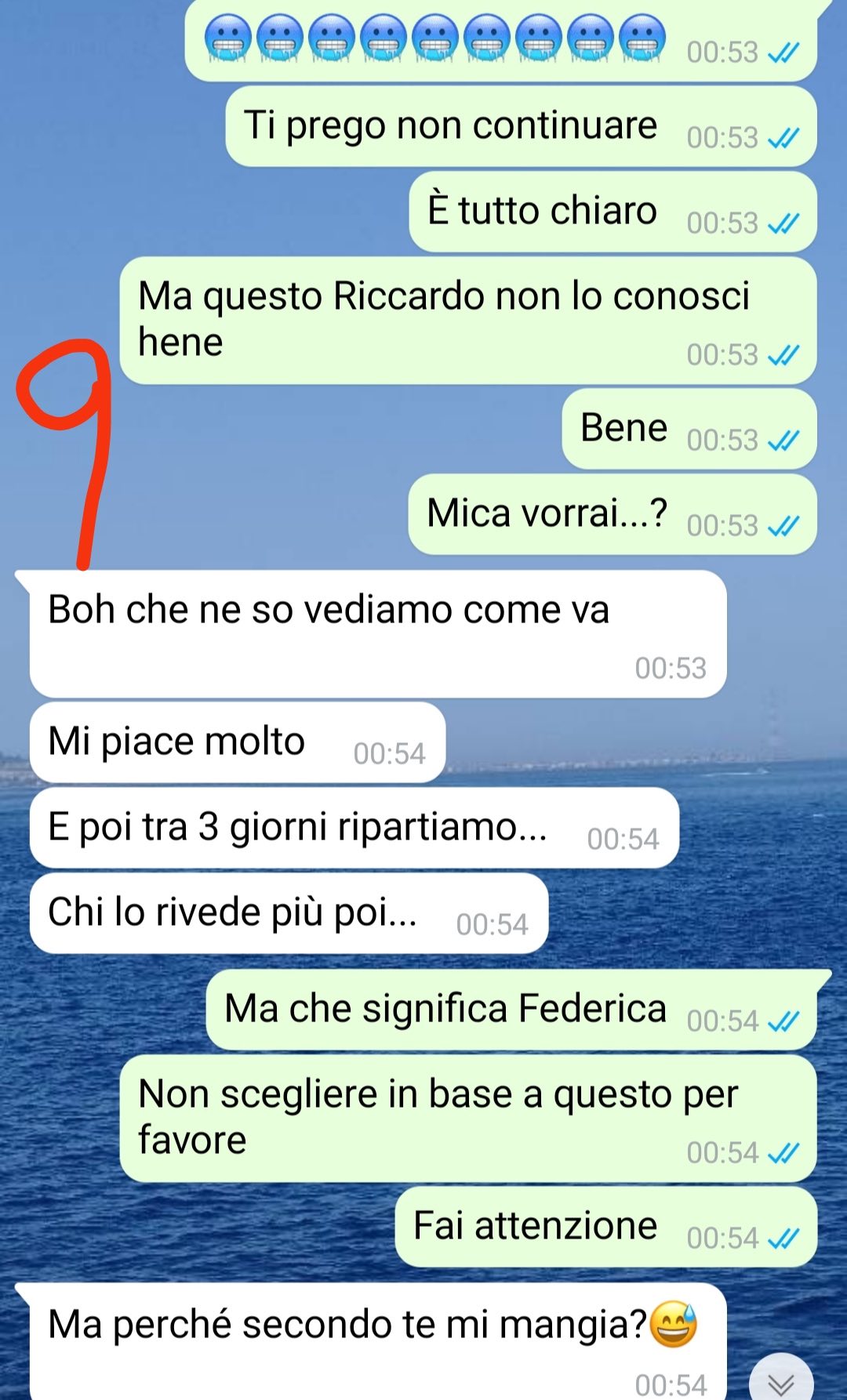Select the 'È tutto chiaro' message bubble

[x=613, y=212]
